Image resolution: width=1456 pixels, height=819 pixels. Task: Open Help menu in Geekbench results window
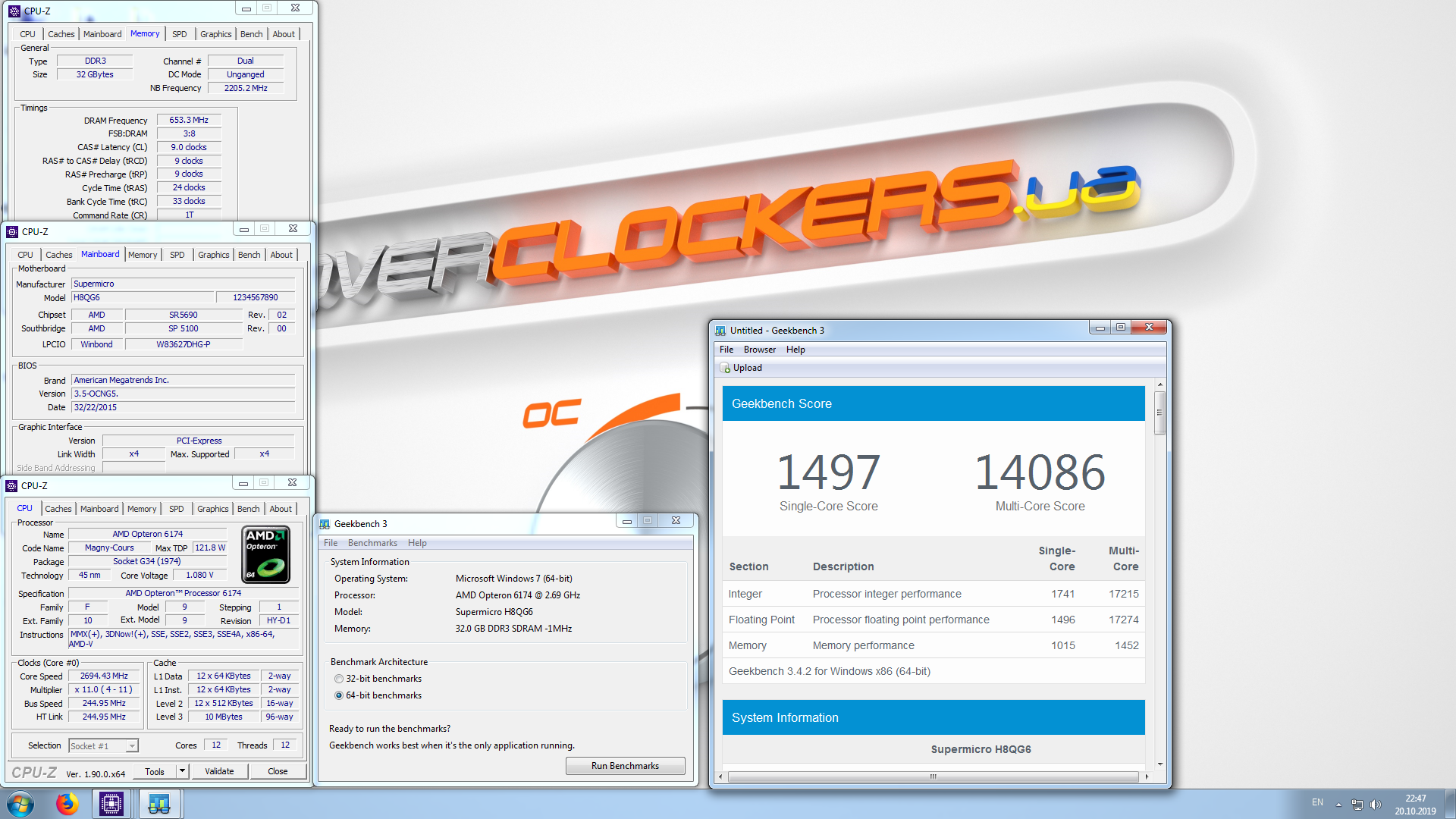(795, 350)
